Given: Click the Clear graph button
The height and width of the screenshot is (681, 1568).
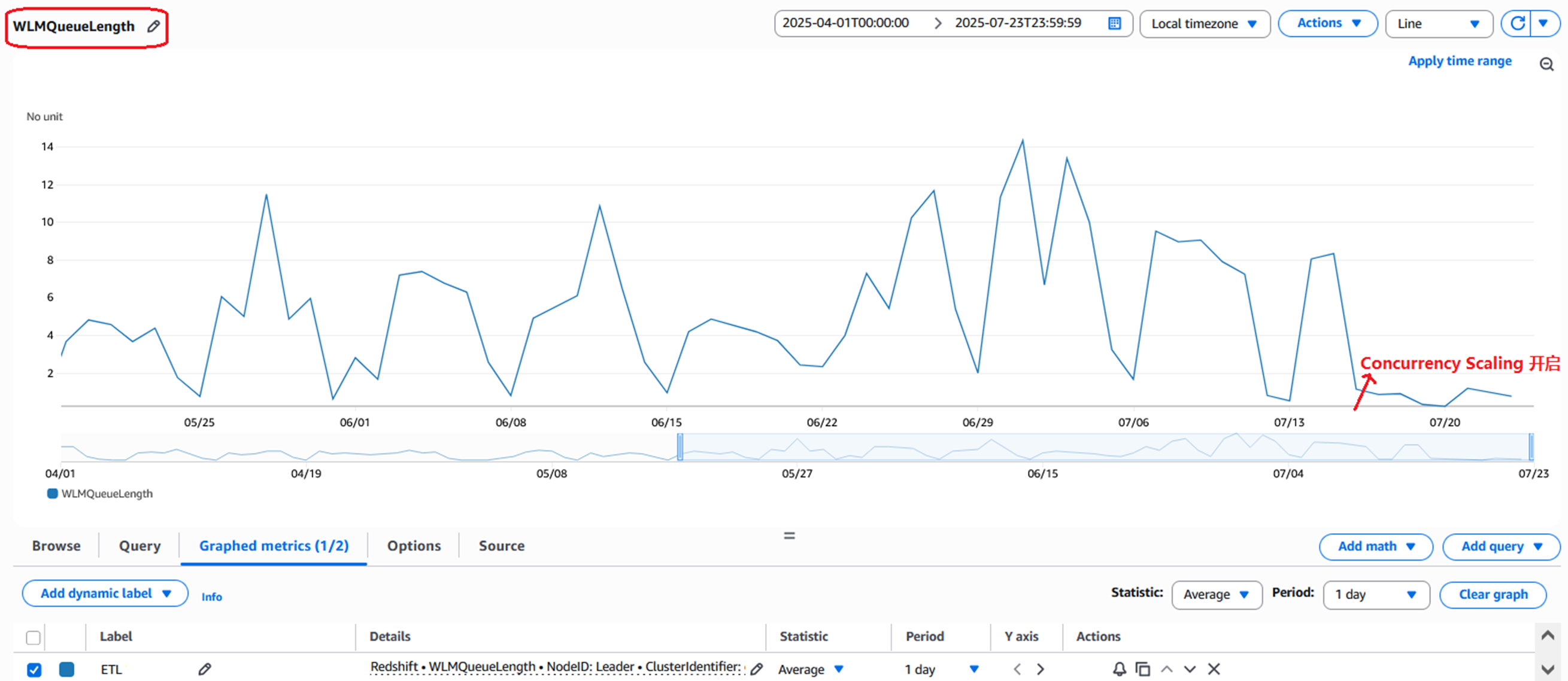Looking at the screenshot, I should pos(1493,595).
